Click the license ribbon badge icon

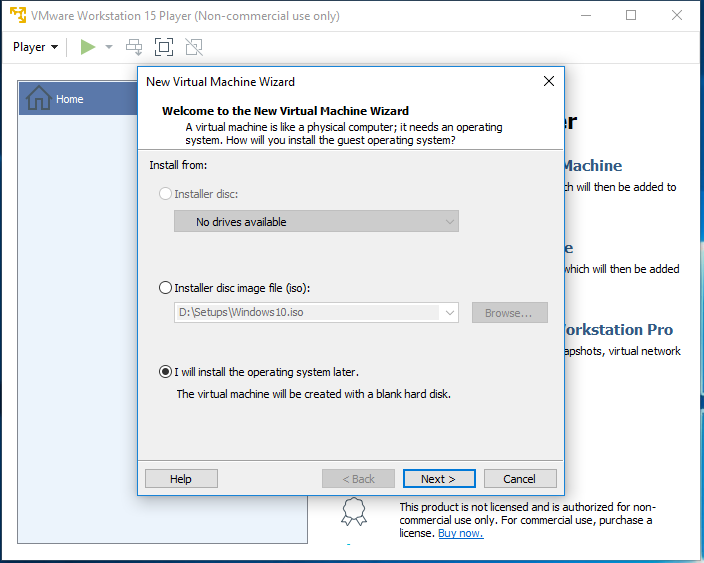click(x=354, y=511)
